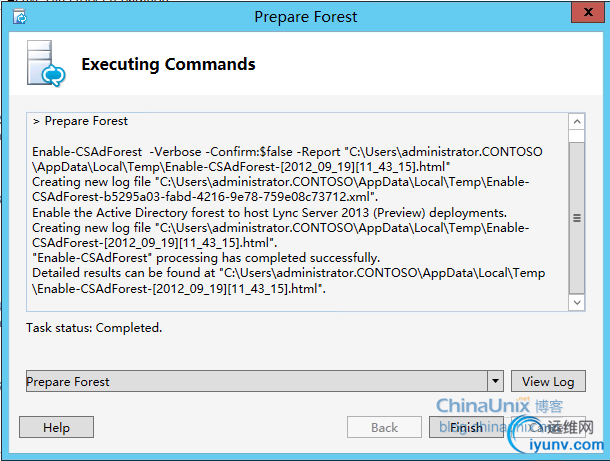Click the Finish button
610x461 pixels.
click(466, 427)
